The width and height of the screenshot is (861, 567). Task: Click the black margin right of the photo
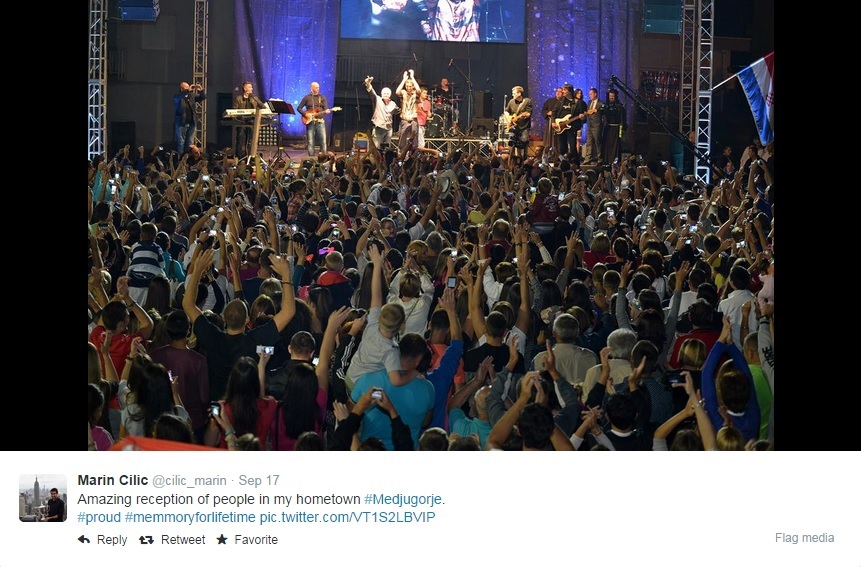(x=818, y=225)
